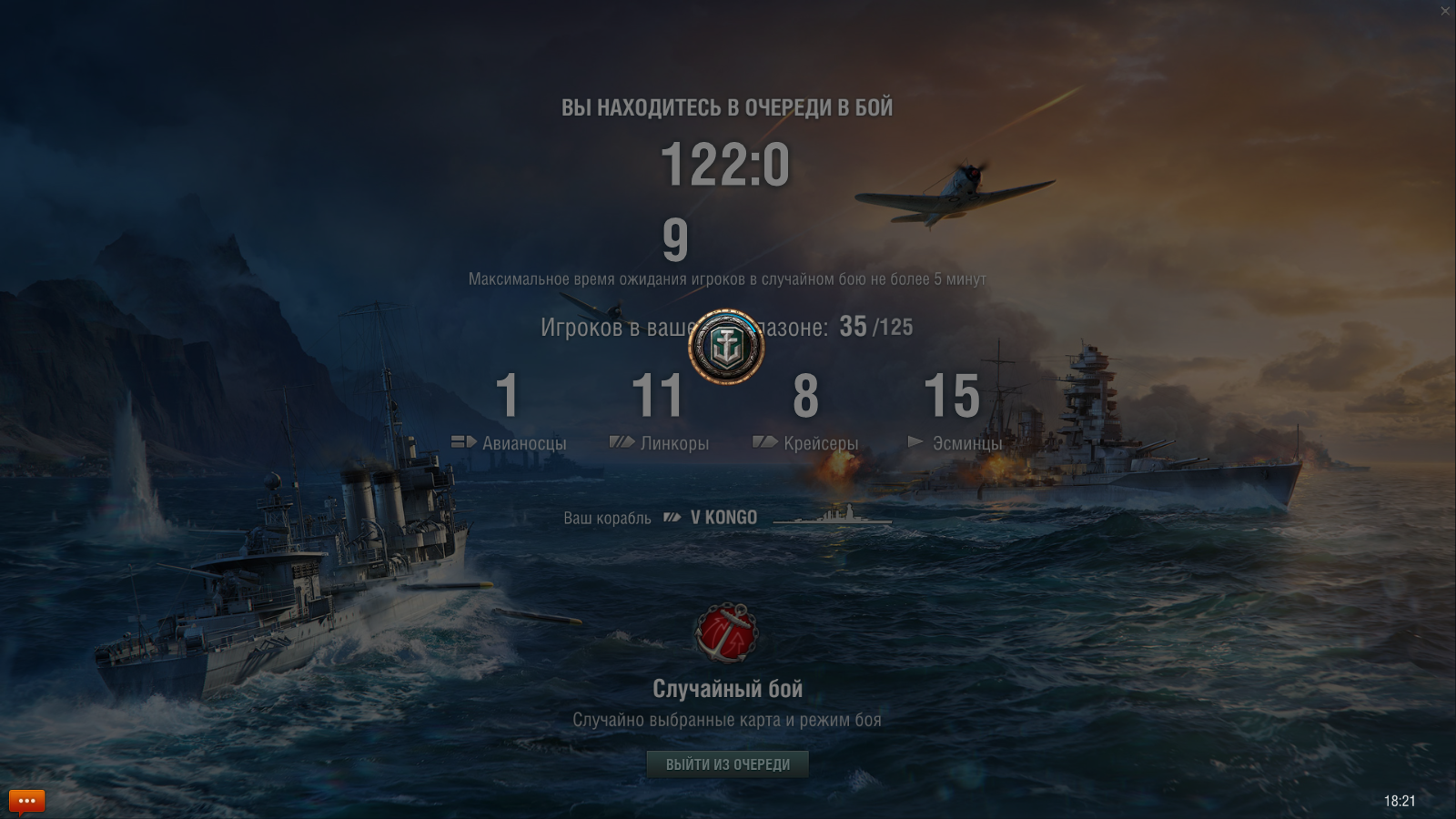Image resolution: width=1456 pixels, height=819 pixels.
Task: Click the round ship loading emblem
Action: (726, 346)
